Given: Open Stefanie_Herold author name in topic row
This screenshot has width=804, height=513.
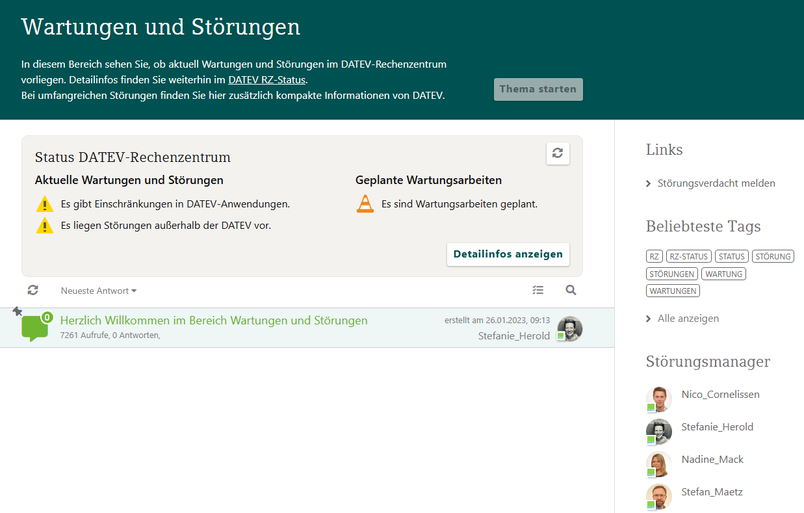Looking at the screenshot, I should point(514,336).
